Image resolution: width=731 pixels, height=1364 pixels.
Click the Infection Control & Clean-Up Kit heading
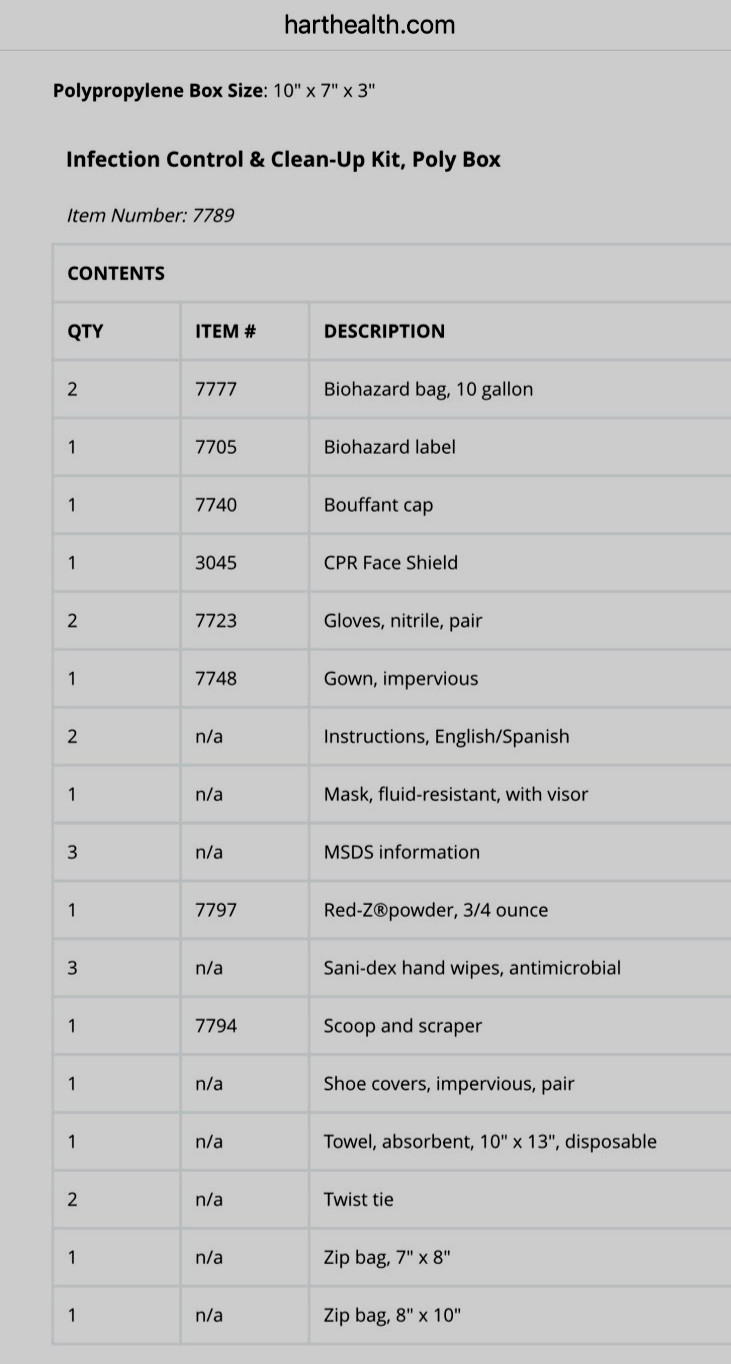point(283,160)
